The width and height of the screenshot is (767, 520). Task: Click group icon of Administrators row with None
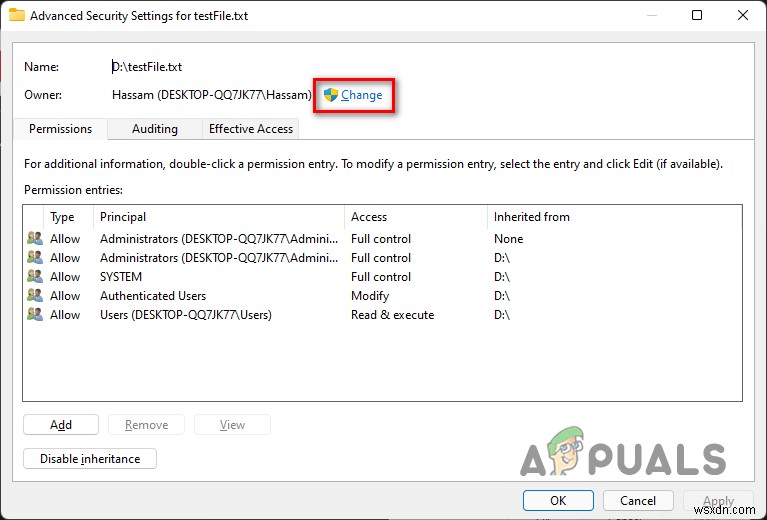click(35, 238)
